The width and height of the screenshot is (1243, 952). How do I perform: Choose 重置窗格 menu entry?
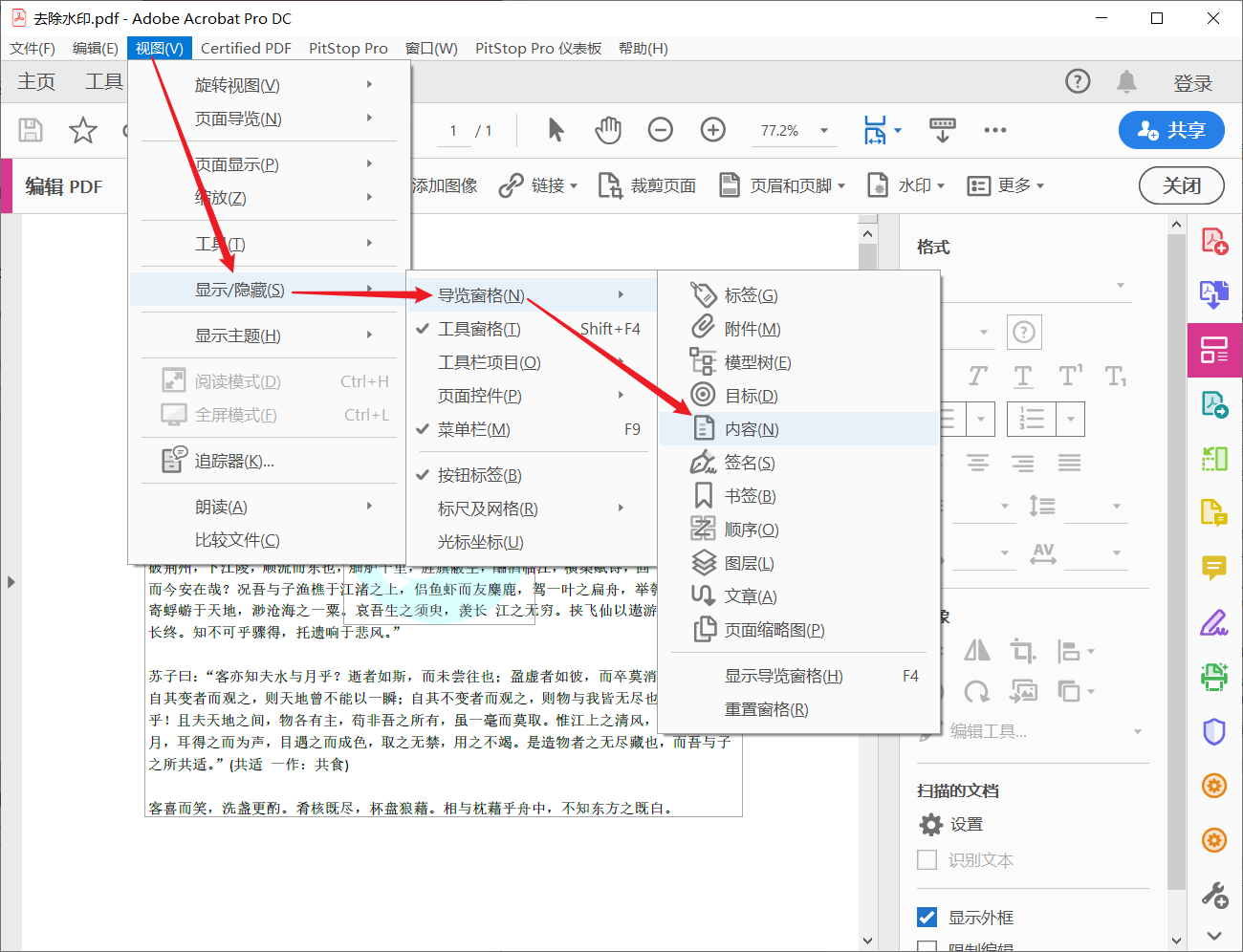pyautogui.click(x=799, y=709)
